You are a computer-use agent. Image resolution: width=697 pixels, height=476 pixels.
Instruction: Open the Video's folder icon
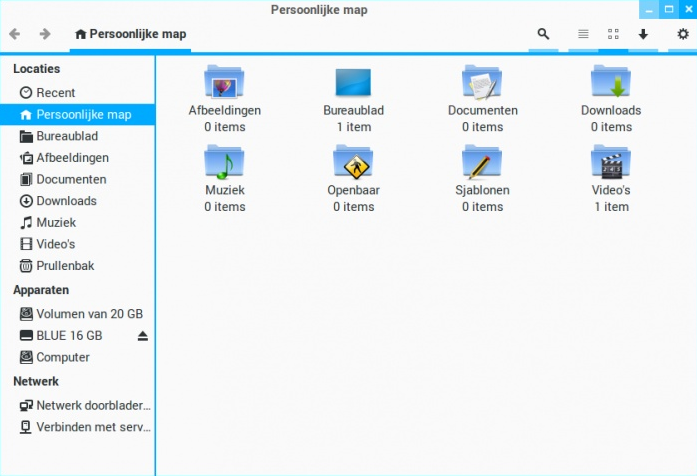point(610,163)
